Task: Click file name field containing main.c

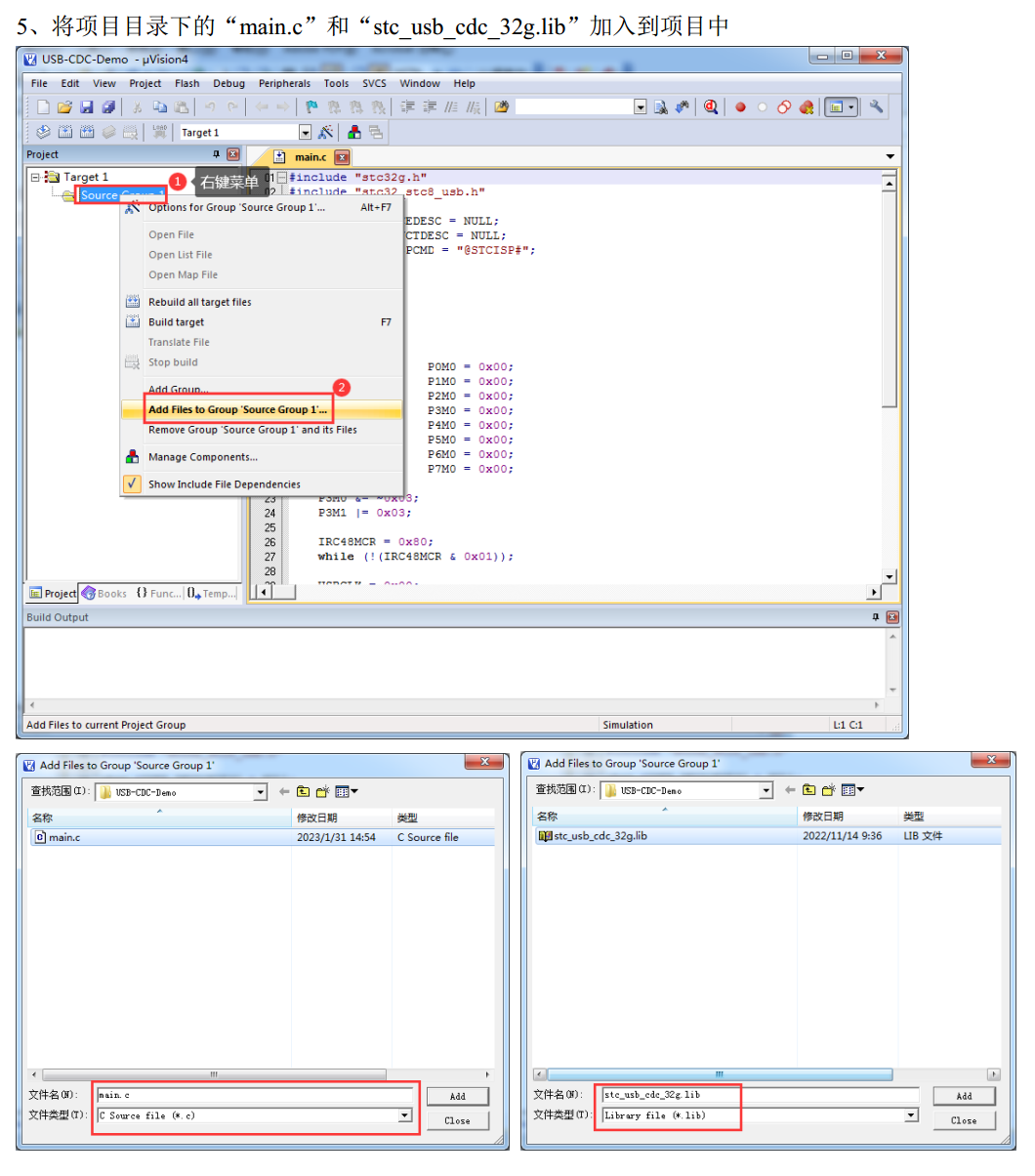Action: coord(256,1096)
